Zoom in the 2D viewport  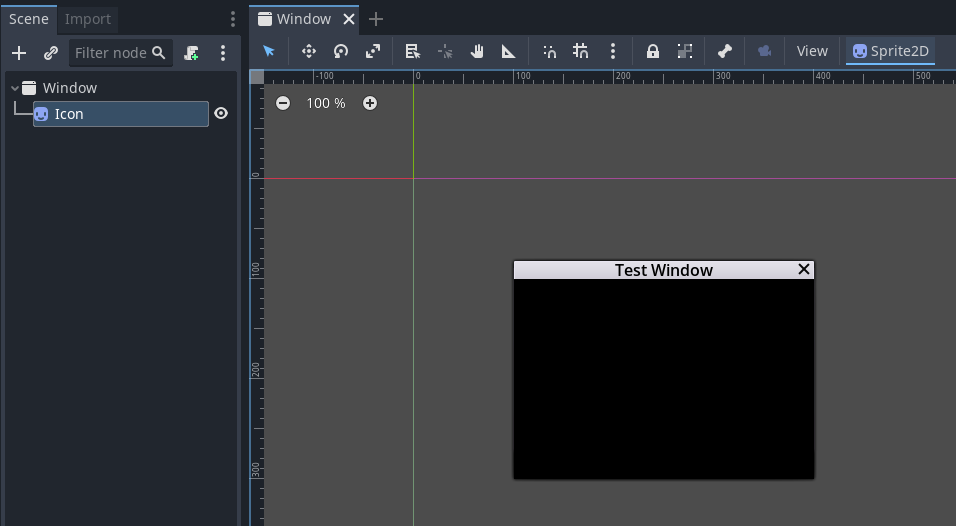pyautogui.click(x=369, y=103)
